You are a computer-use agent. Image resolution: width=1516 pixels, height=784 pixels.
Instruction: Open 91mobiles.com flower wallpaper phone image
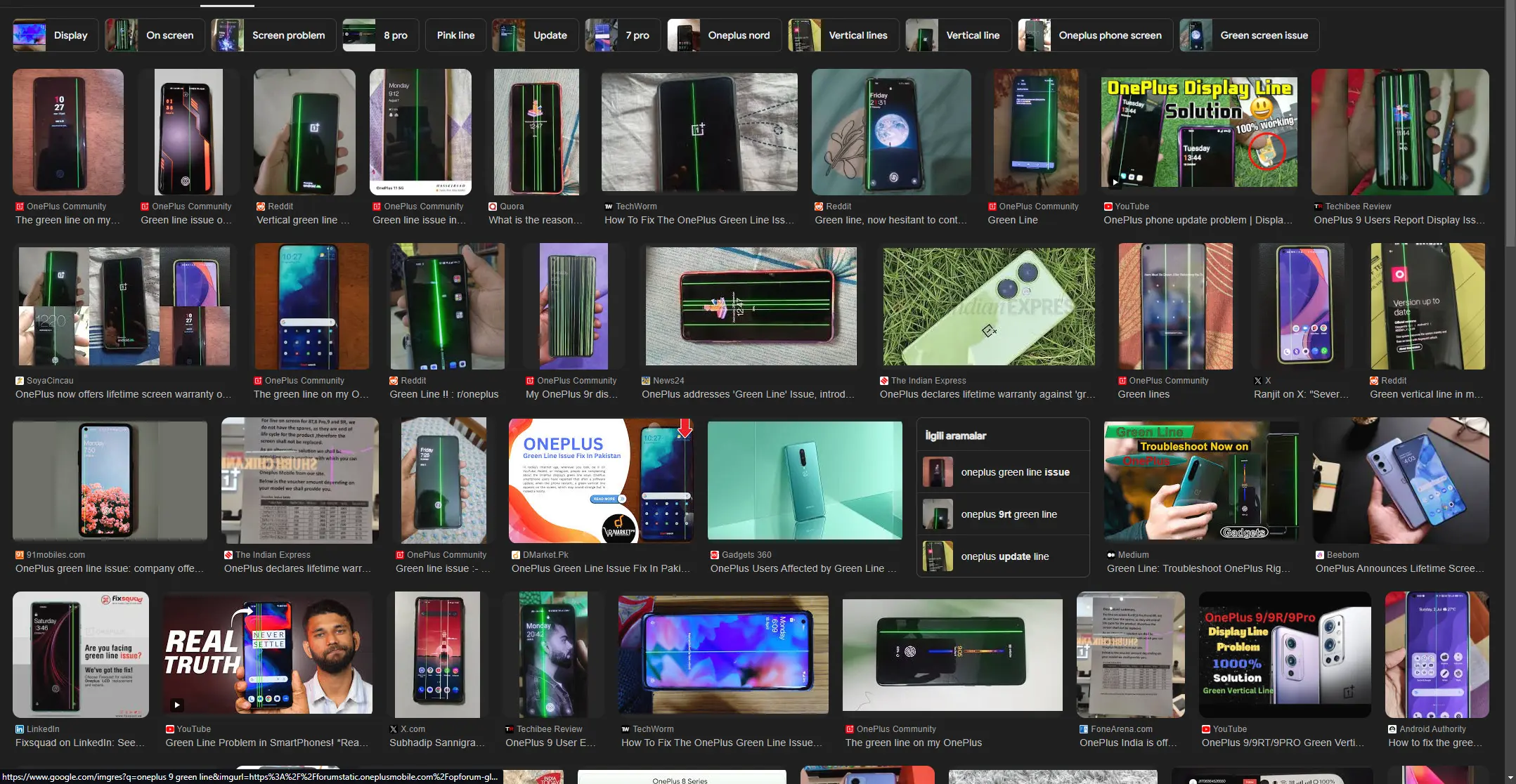pos(110,481)
